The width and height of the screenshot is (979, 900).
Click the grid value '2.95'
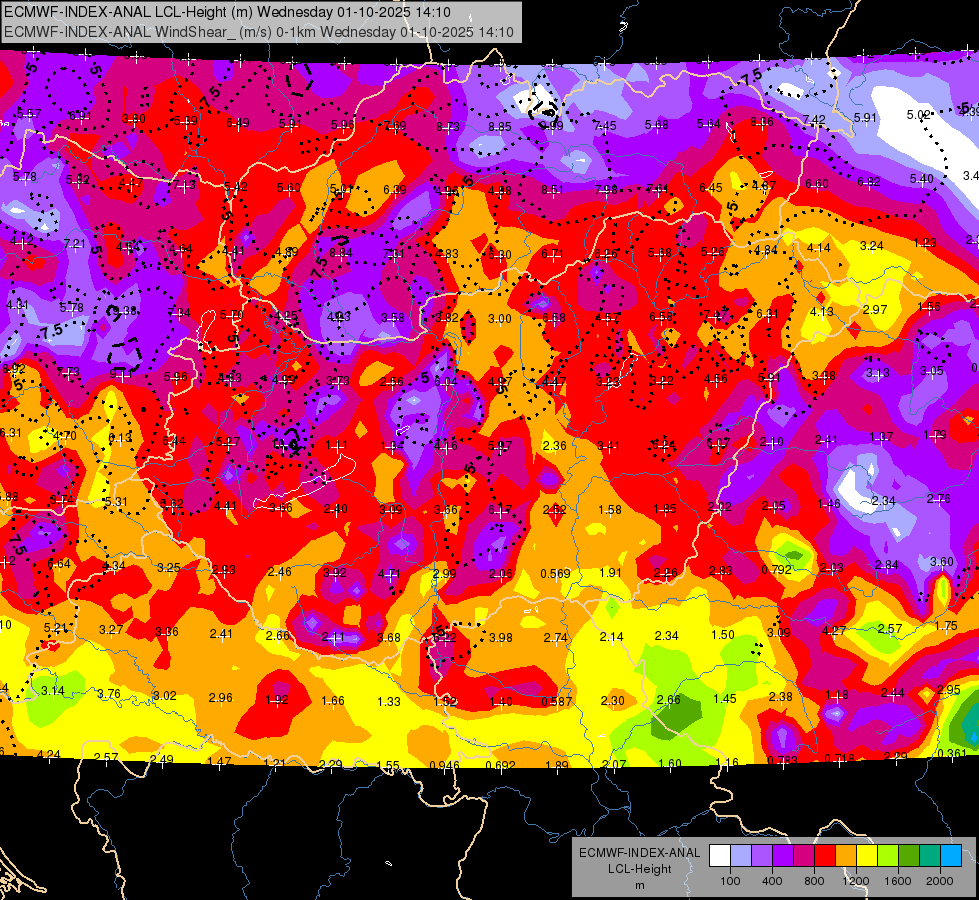[948, 690]
